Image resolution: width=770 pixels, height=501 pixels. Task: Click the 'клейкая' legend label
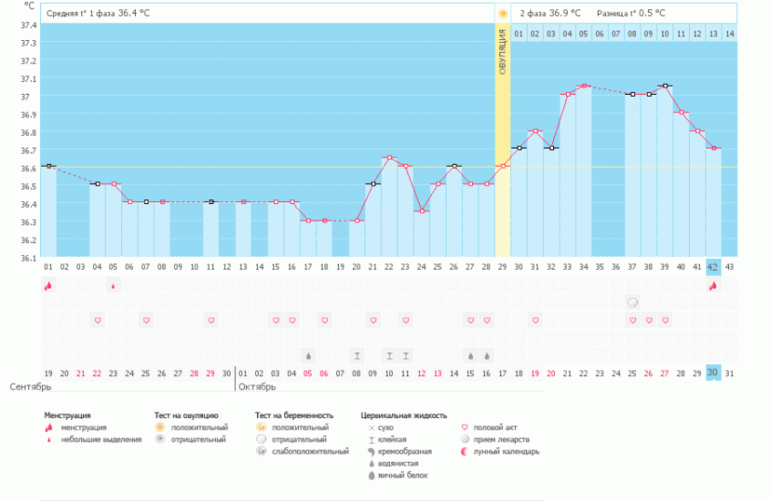coord(392,440)
